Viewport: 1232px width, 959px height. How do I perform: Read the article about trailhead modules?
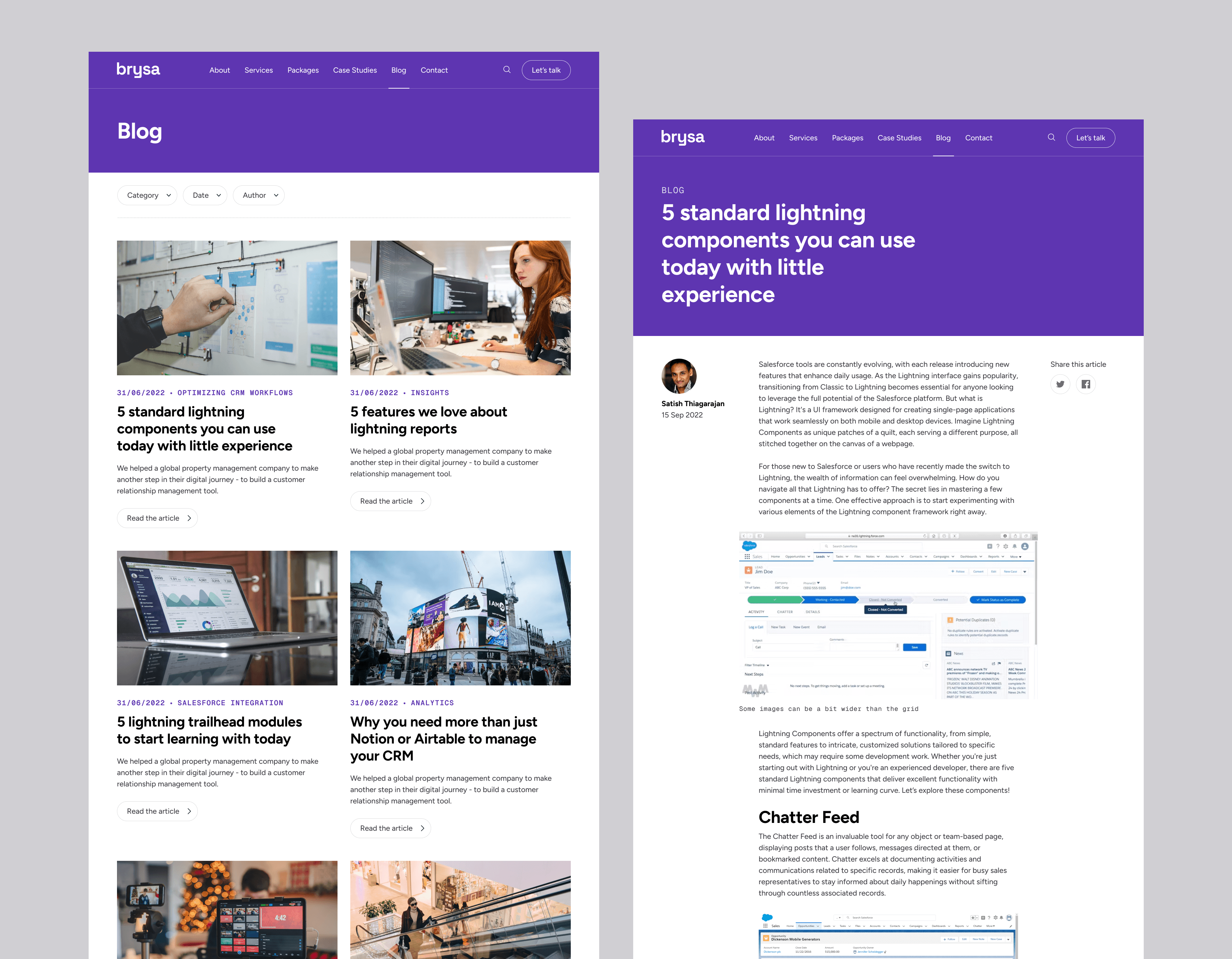click(x=157, y=811)
